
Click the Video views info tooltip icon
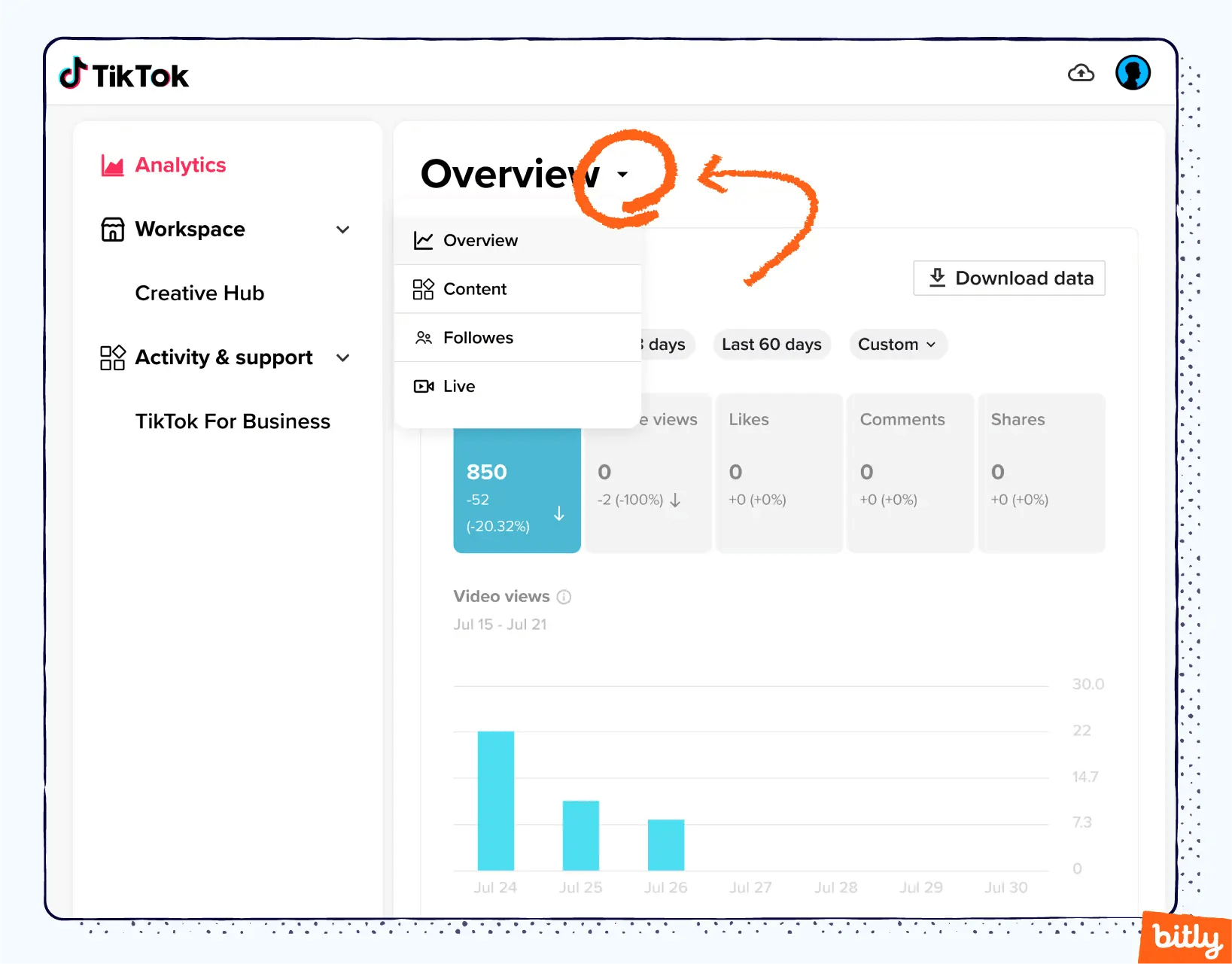coord(564,596)
